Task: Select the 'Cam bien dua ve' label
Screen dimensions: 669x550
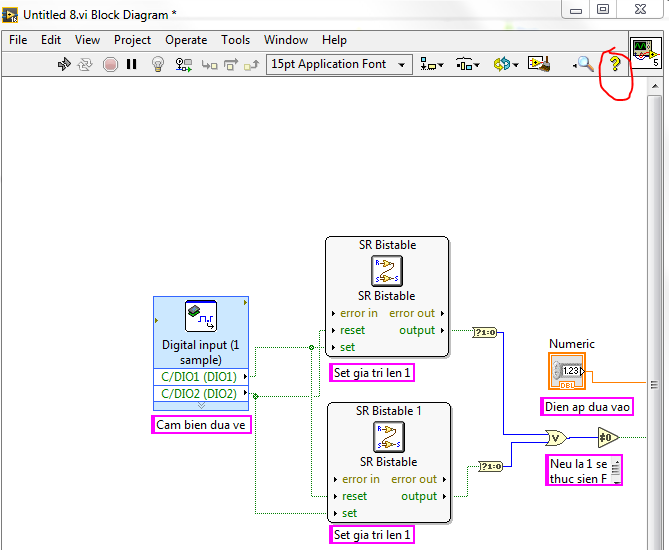Action: tap(201, 425)
